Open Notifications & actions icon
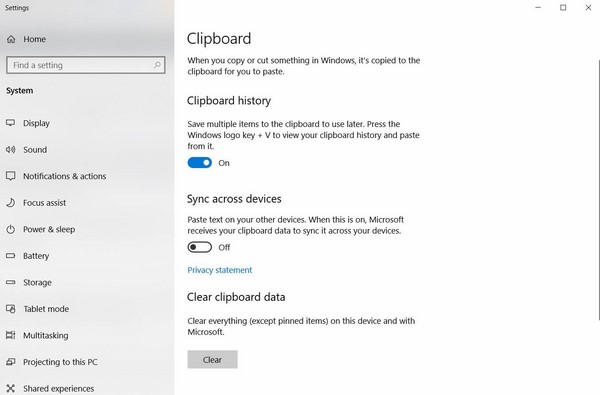The width and height of the screenshot is (600, 395). coord(11,176)
